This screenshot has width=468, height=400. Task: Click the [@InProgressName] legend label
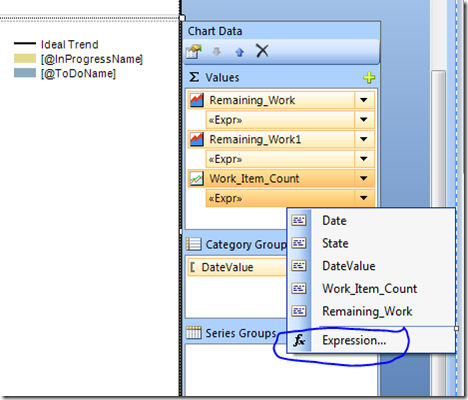[92, 59]
